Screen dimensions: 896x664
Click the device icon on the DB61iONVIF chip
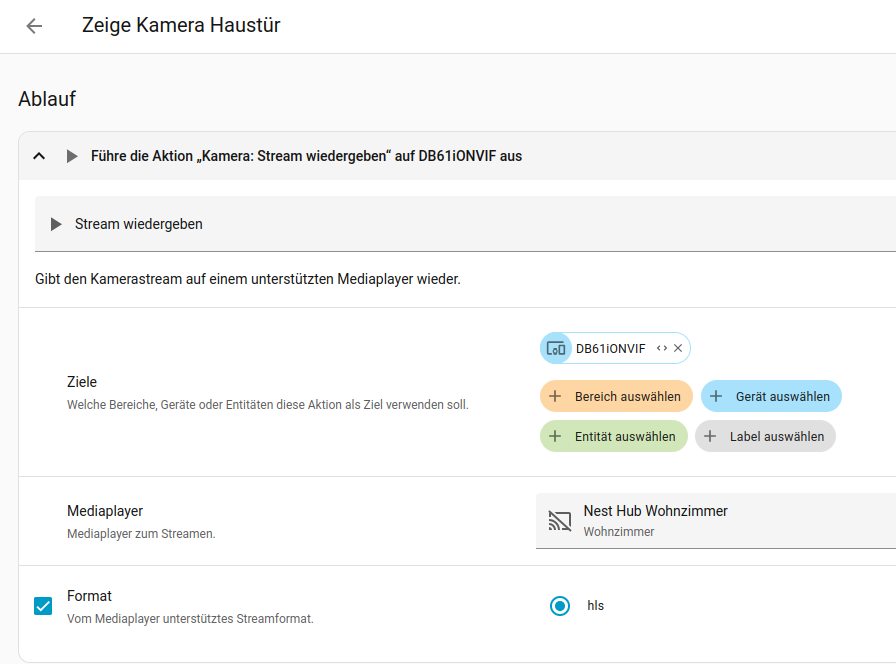[555, 348]
